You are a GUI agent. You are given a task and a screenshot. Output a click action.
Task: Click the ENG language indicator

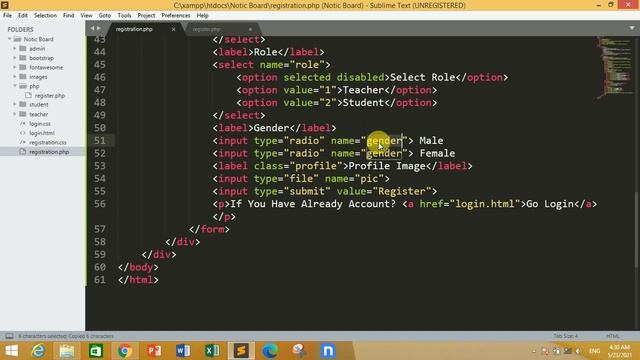[595, 351]
